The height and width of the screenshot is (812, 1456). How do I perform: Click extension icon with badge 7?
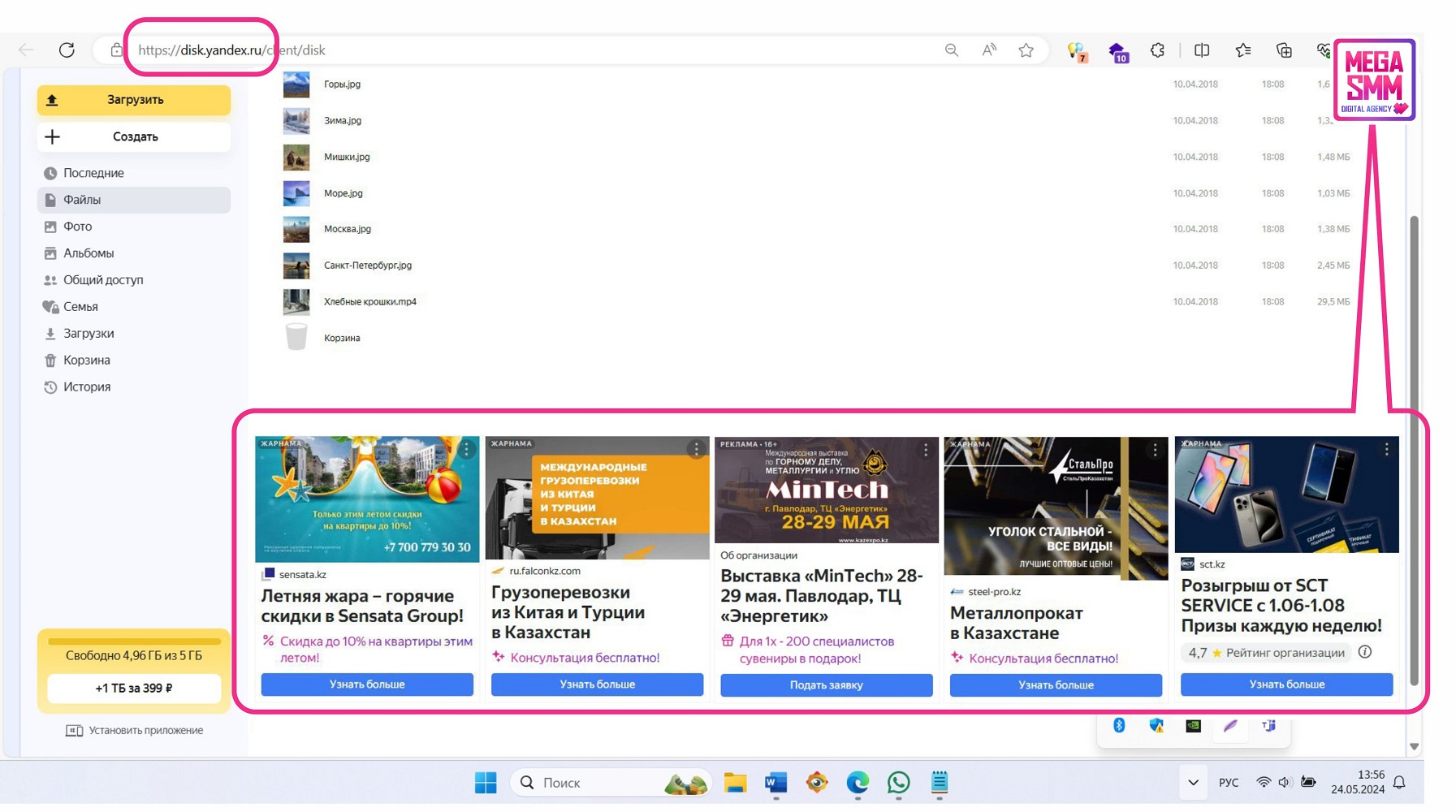(x=1077, y=52)
